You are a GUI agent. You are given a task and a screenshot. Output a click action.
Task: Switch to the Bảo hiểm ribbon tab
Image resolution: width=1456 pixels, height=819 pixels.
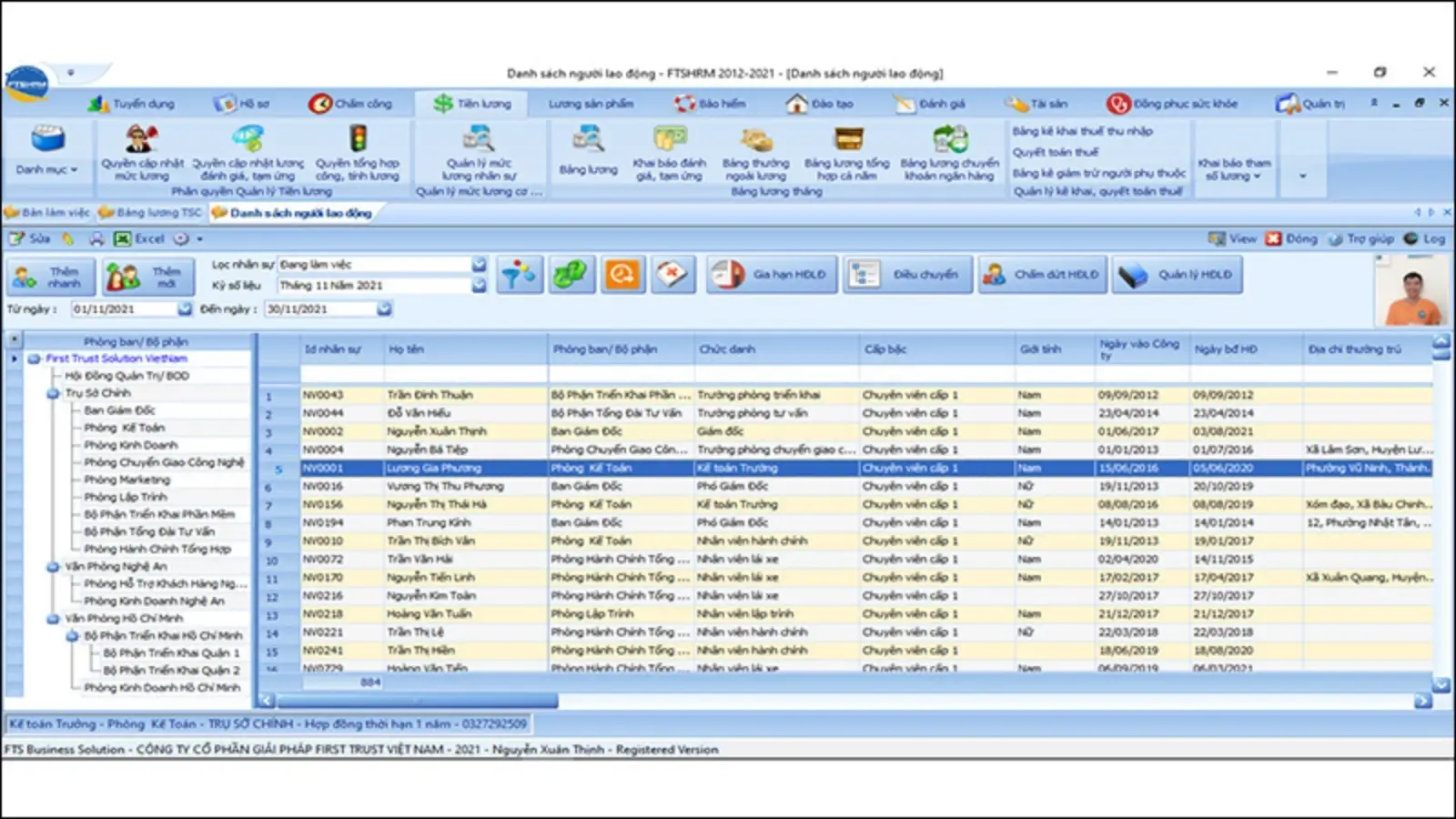tap(710, 104)
